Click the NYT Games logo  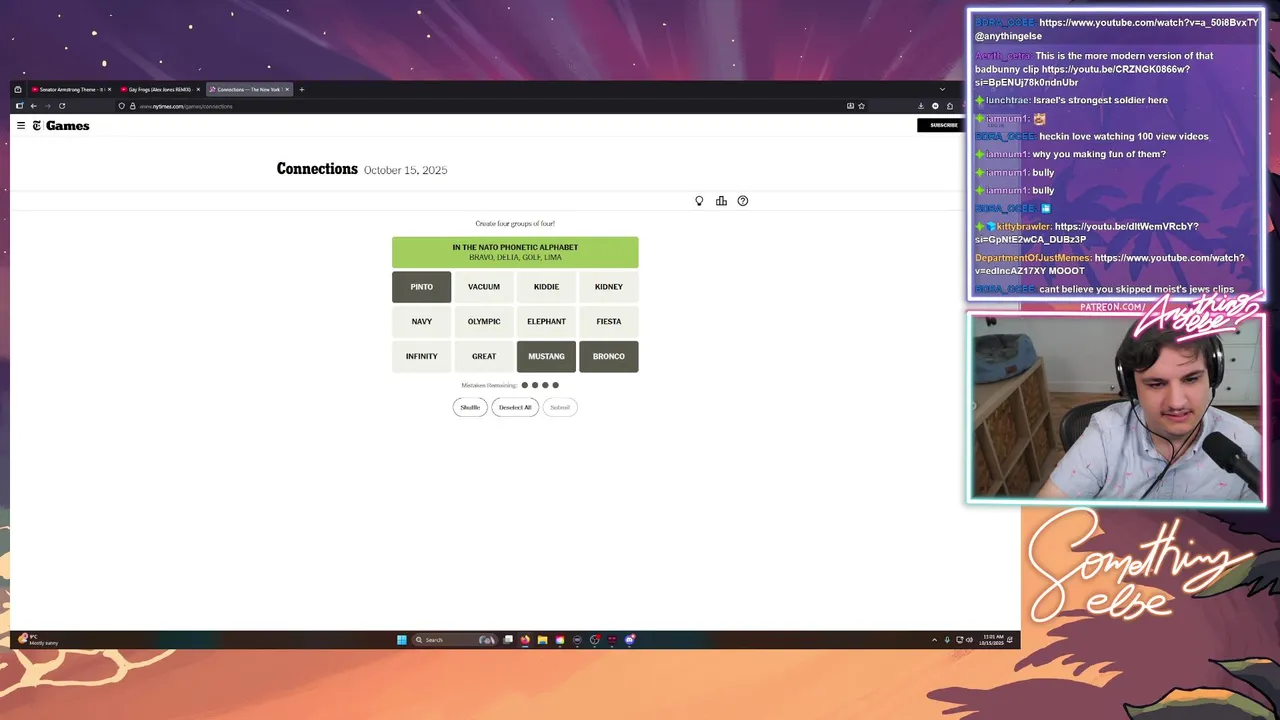pos(61,126)
